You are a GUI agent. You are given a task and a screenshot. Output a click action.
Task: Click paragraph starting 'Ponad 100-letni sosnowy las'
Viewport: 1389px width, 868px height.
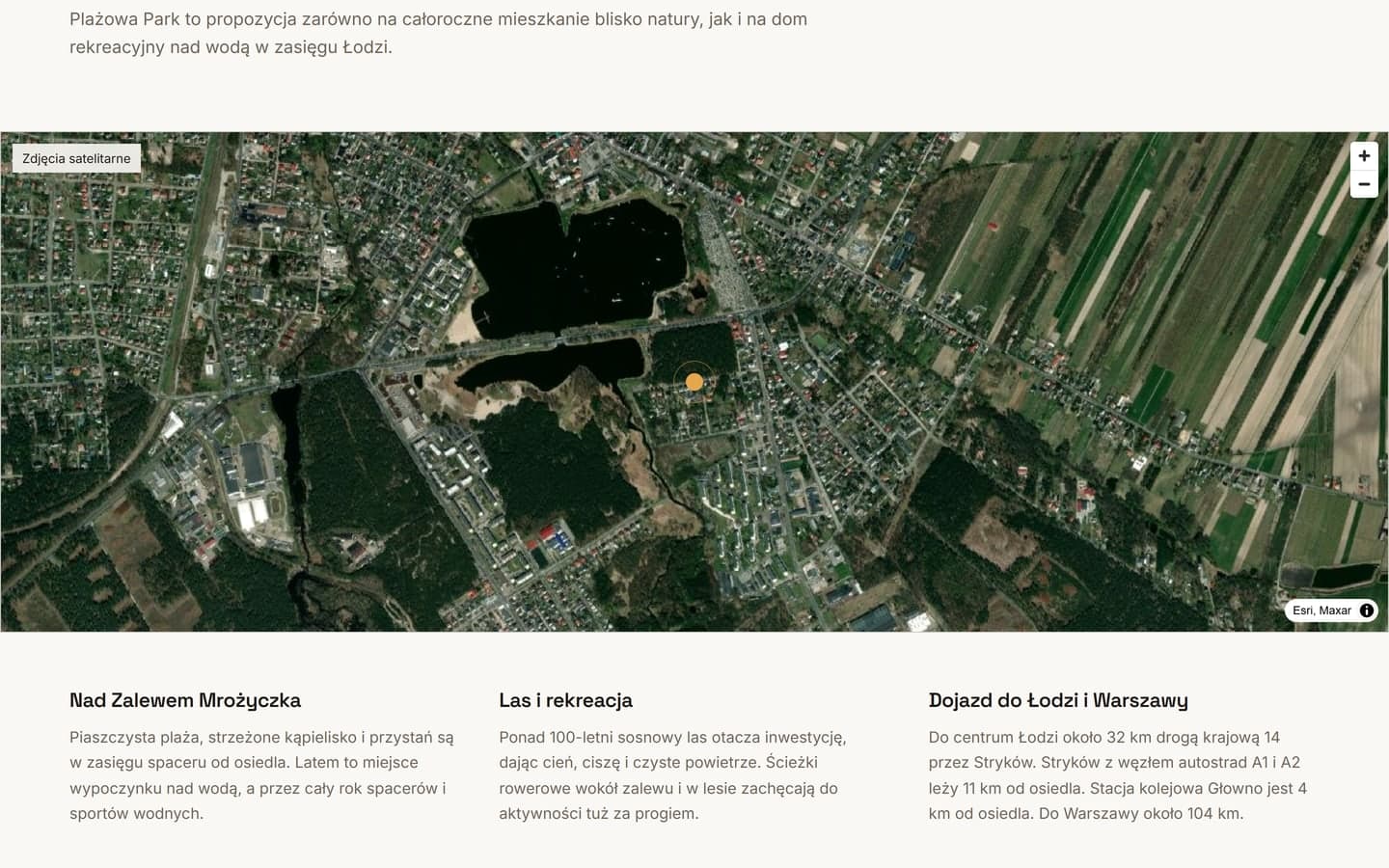point(672,775)
